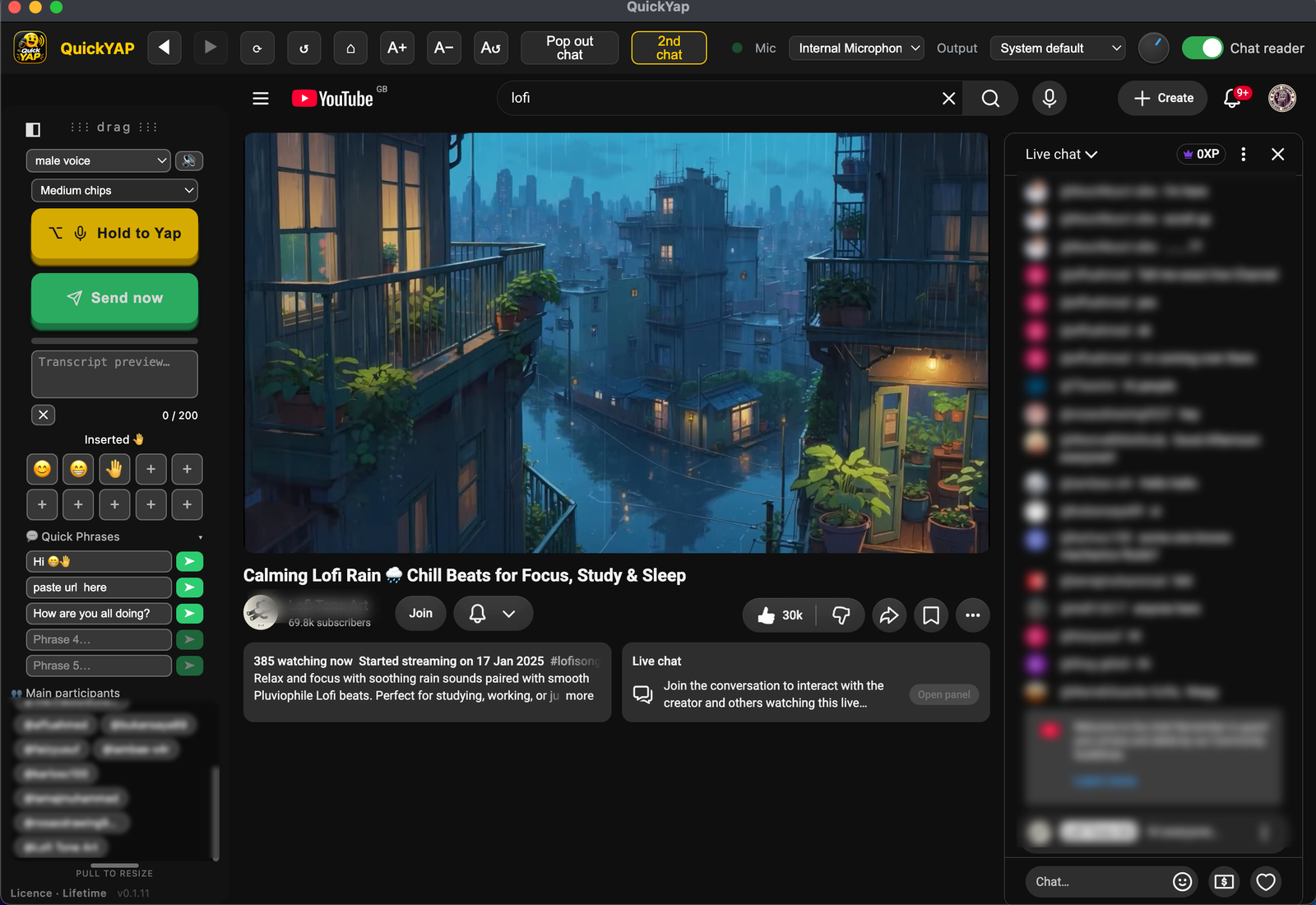Adjust the round volume knob
1316x905 pixels.
point(1153,49)
